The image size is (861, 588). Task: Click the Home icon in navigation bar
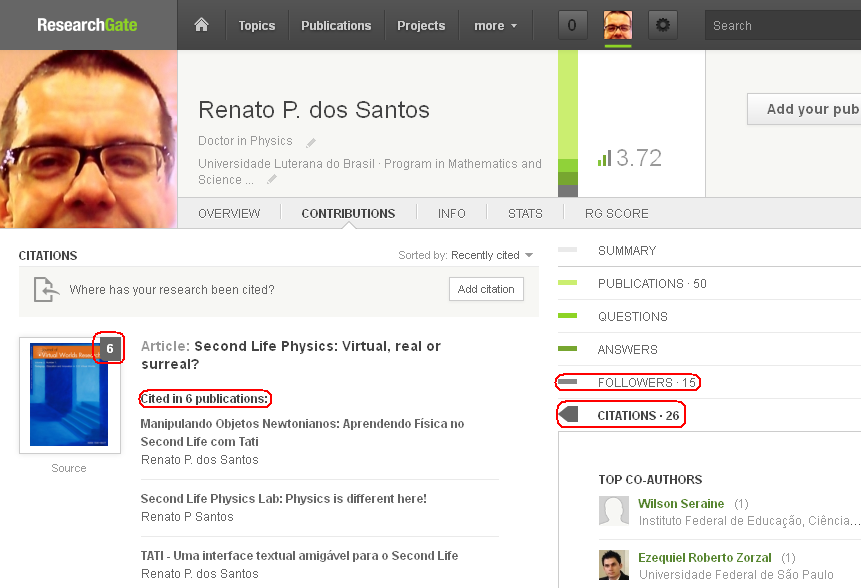(x=201, y=25)
